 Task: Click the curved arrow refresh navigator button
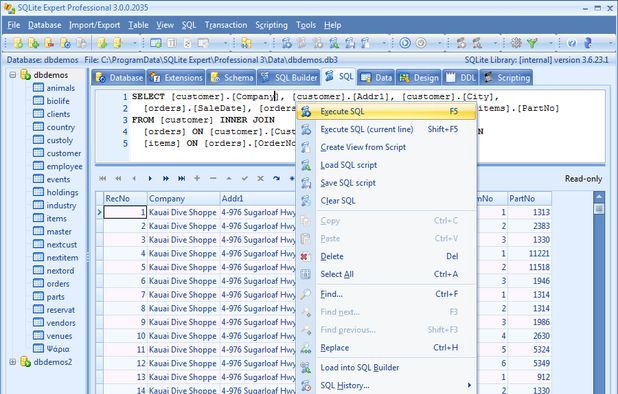(x=276, y=178)
